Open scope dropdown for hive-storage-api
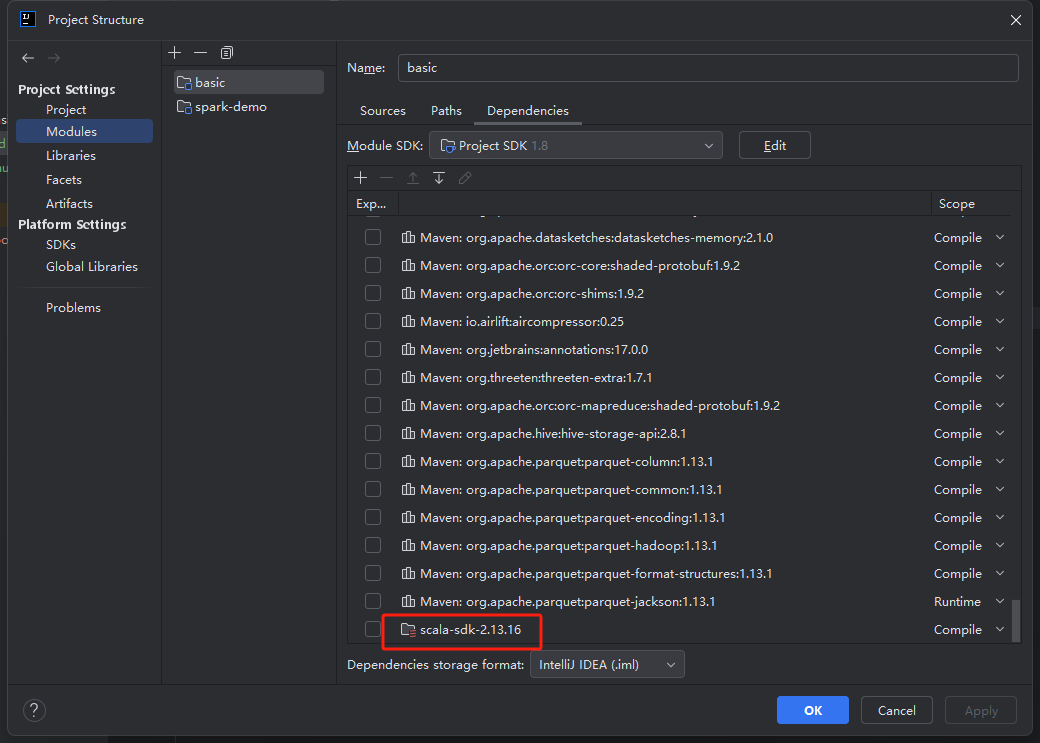 point(1000,433)
